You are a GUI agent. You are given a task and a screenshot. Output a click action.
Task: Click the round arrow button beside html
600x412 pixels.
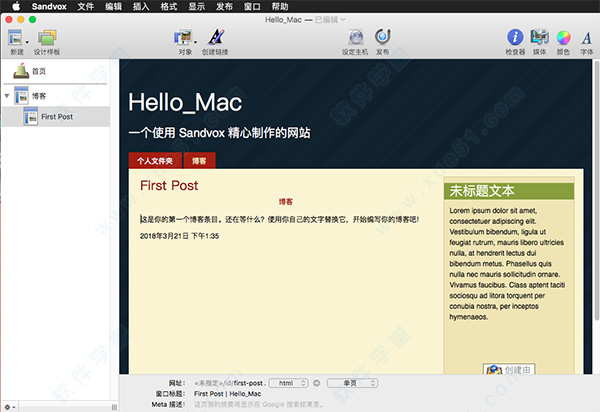click(316, 383)
